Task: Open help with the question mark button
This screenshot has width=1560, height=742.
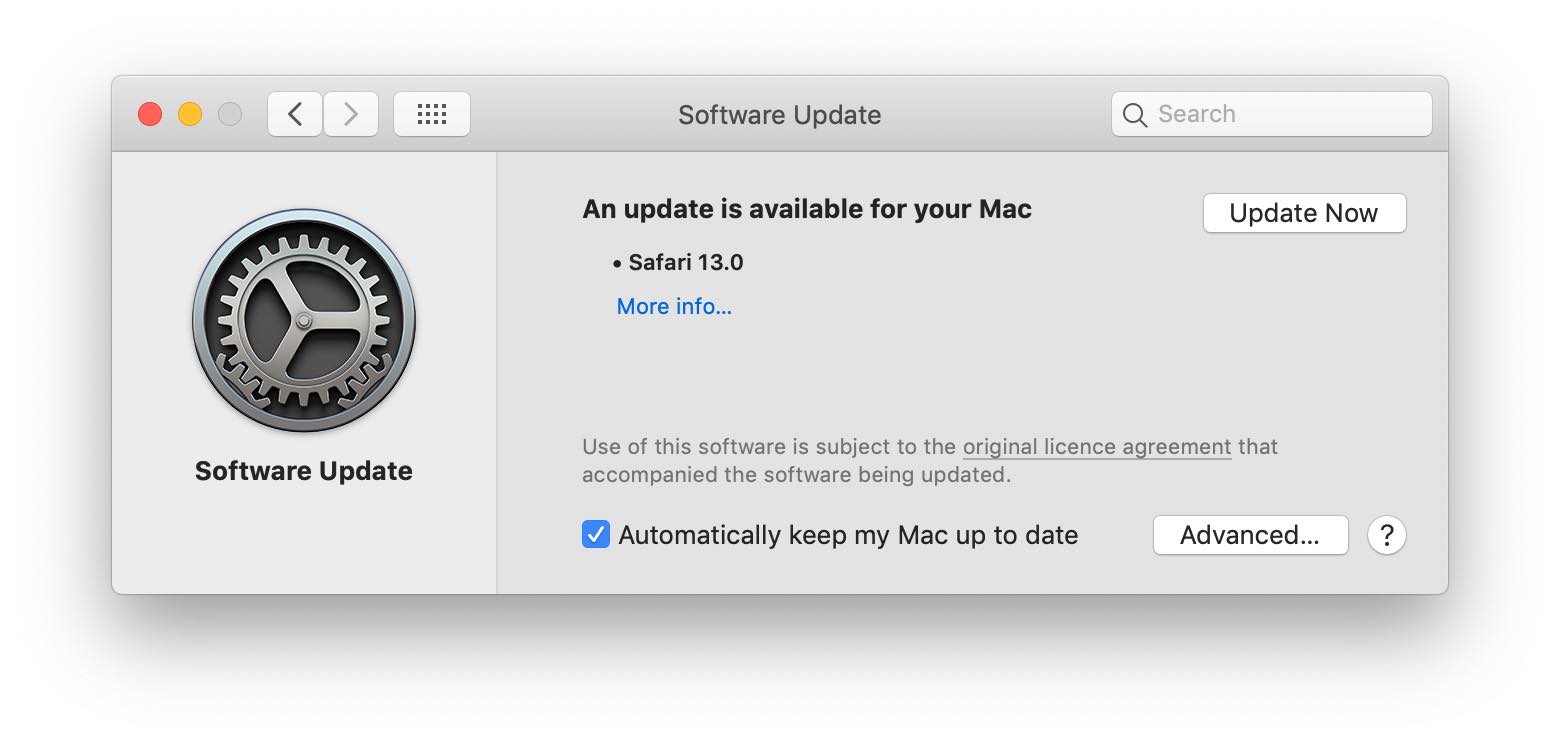Action: click(1386, 535)
